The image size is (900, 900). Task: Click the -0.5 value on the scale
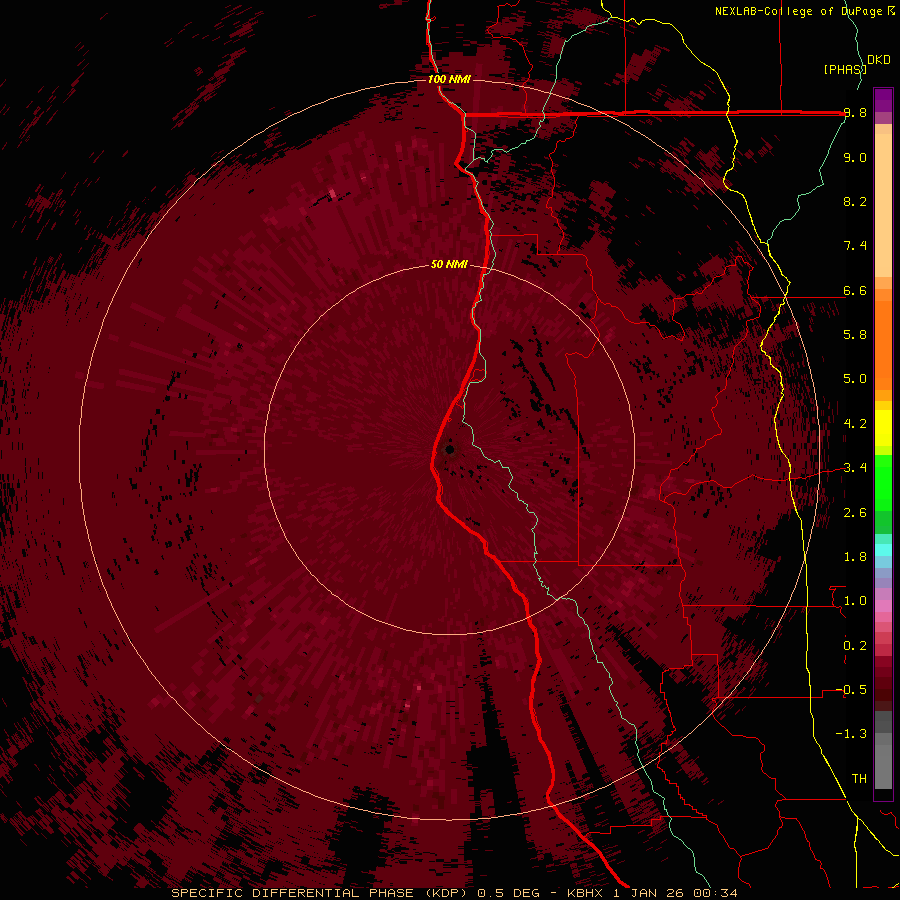[x=851, y=690]
